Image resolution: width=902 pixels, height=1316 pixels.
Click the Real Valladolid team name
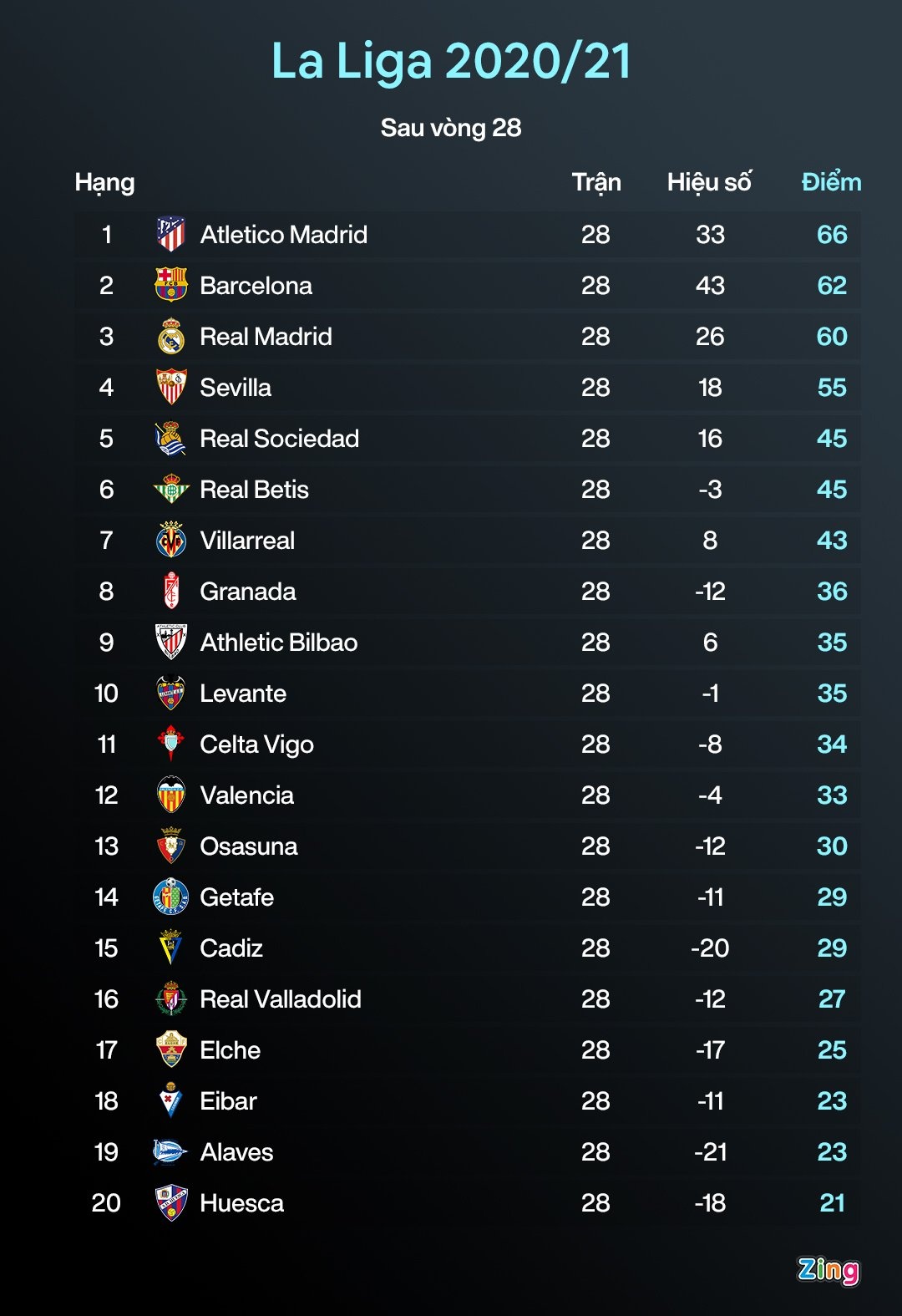(280, 999)
